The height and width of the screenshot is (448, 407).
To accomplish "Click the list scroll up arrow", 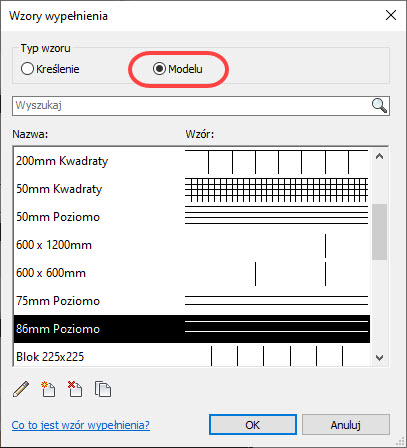I will point(379,156).
